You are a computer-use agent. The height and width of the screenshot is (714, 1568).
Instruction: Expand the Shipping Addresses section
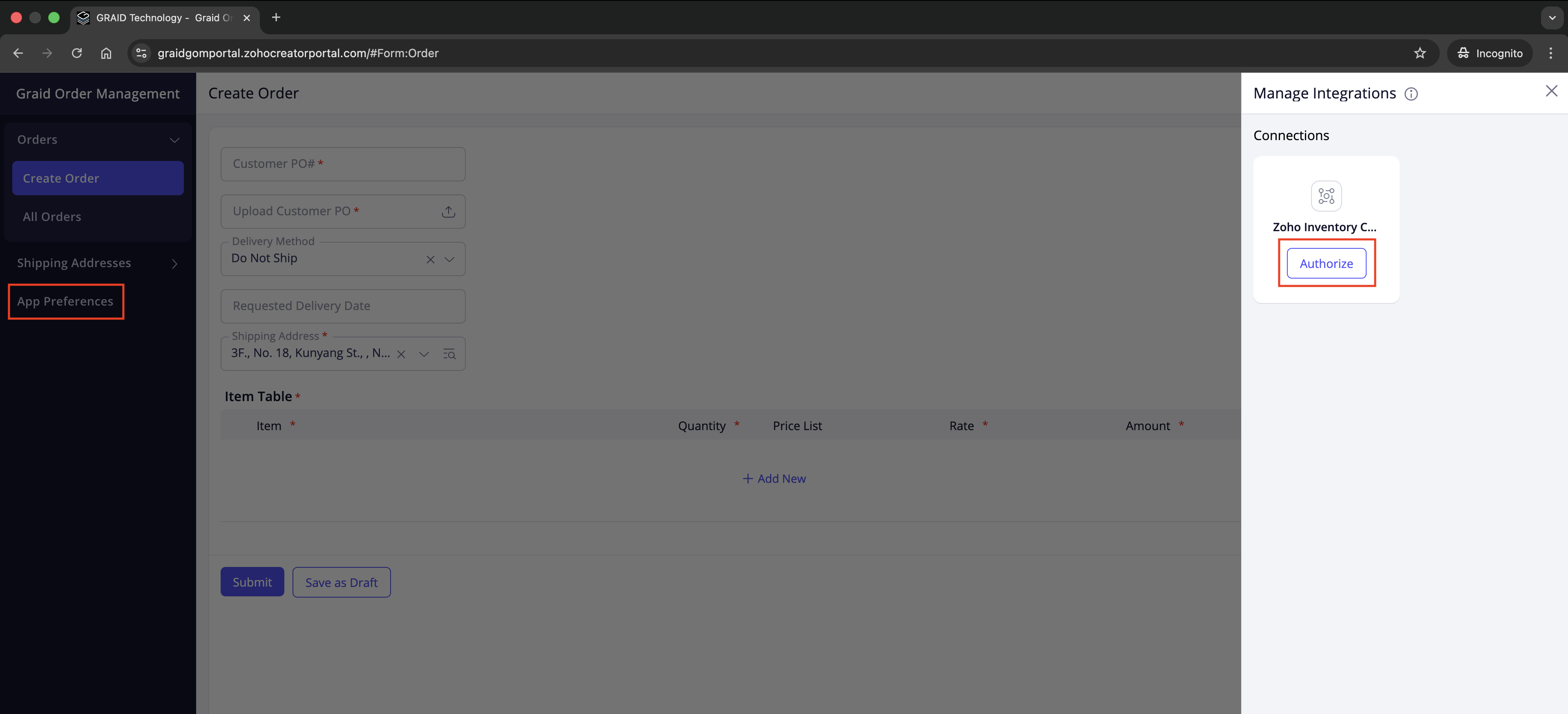click(x=175, y=263)
